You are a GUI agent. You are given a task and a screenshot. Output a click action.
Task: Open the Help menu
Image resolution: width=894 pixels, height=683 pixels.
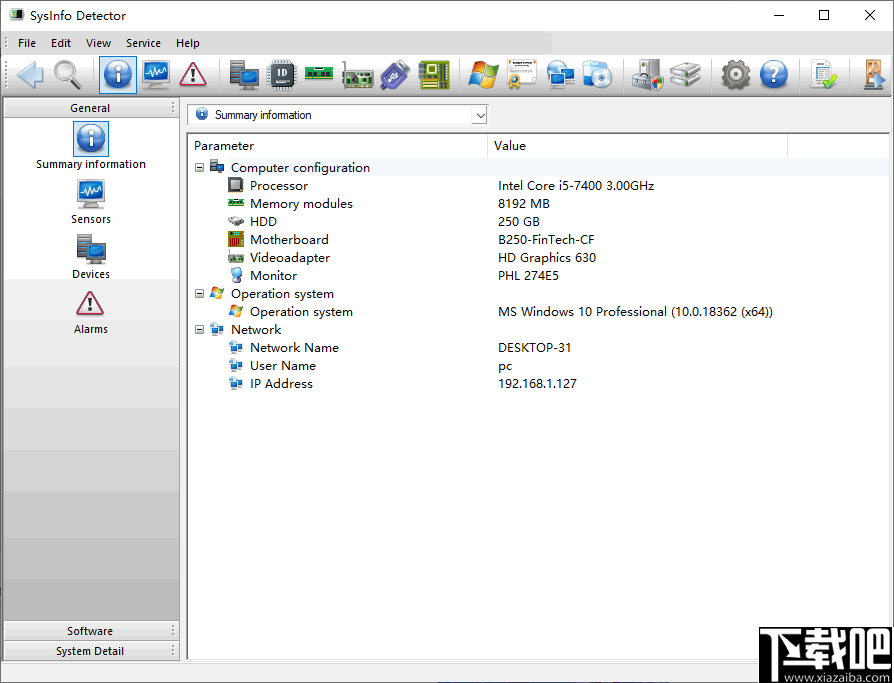click(x=188, y=43)
